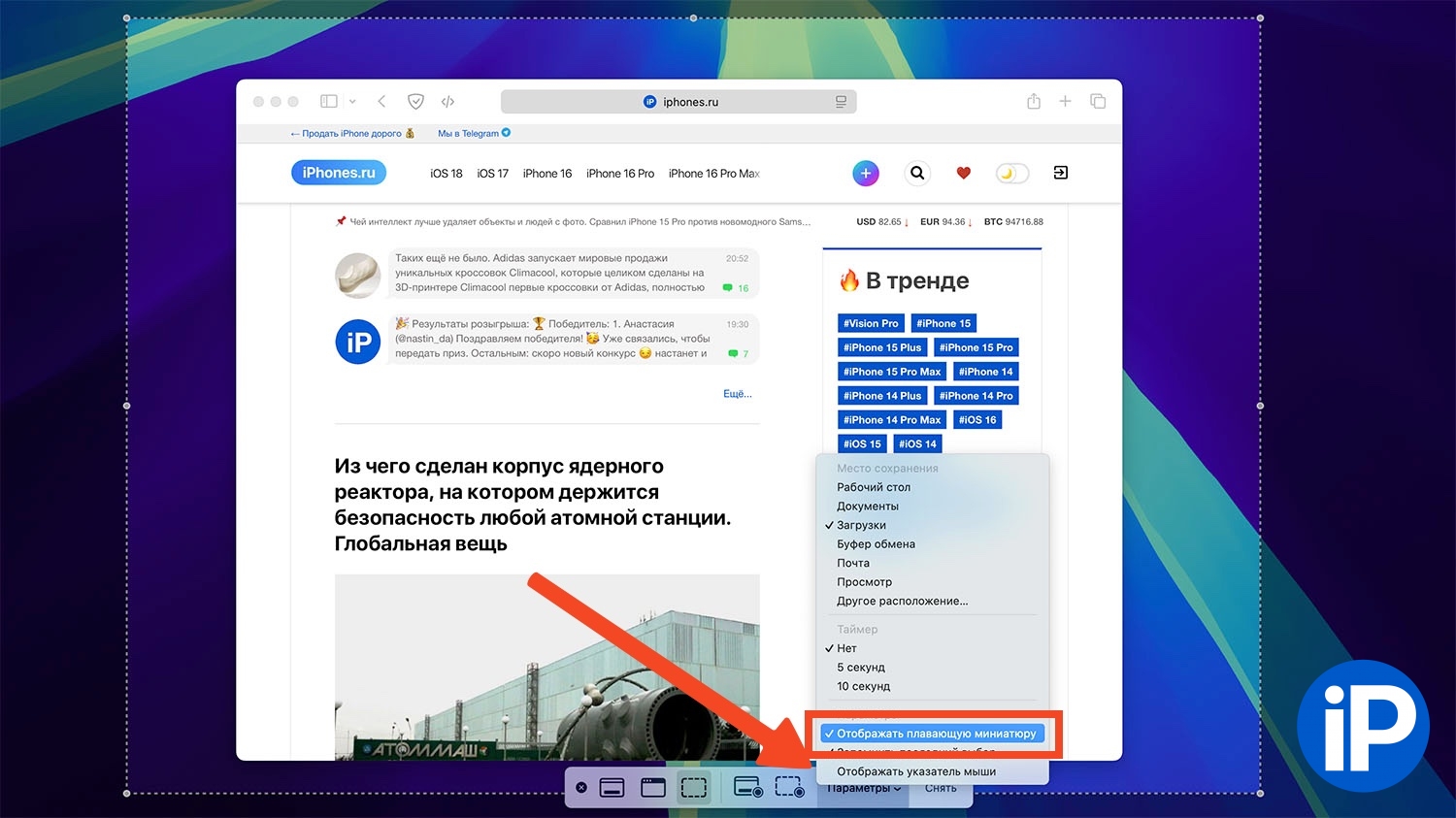Open the nuclear reactor article headline
This screenshot has width=1456, height=818.
point(533,505)
